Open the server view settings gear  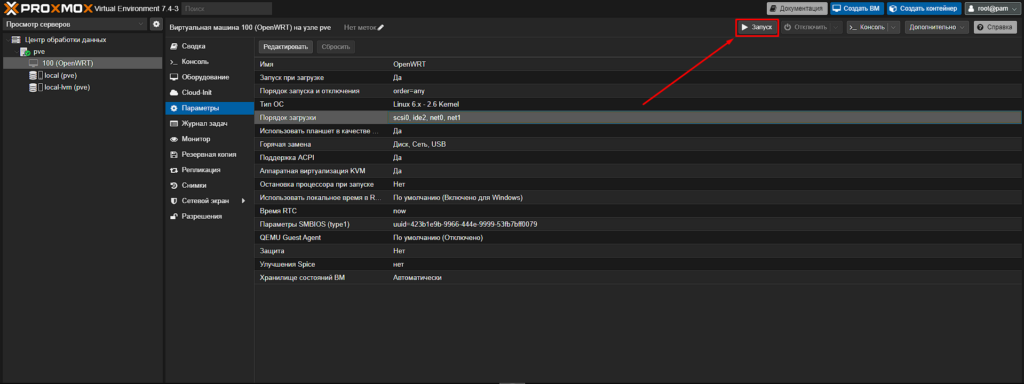(x=156, y=24)
